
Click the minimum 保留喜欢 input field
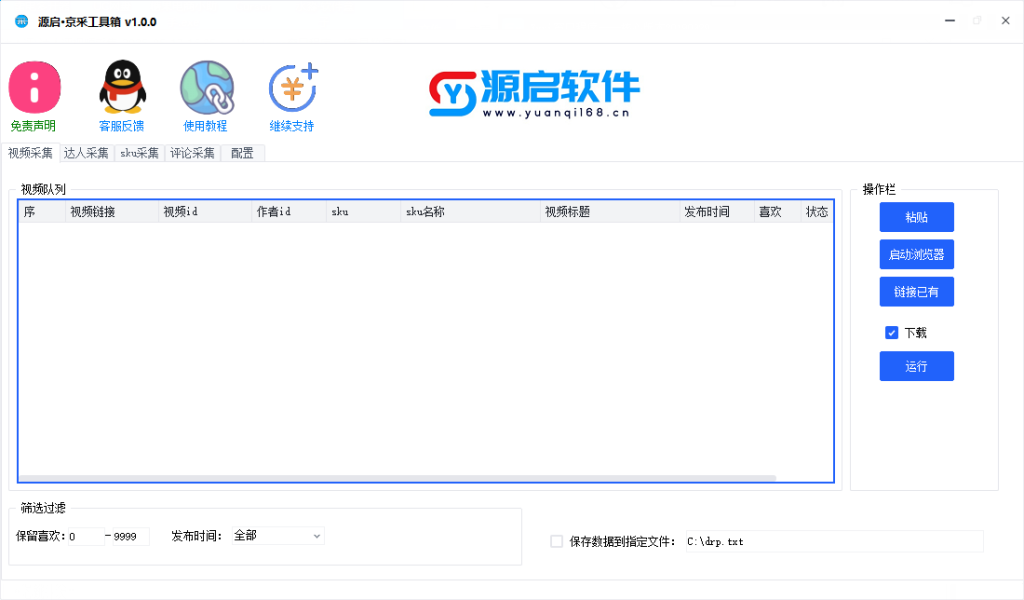(x=85, y=537)
